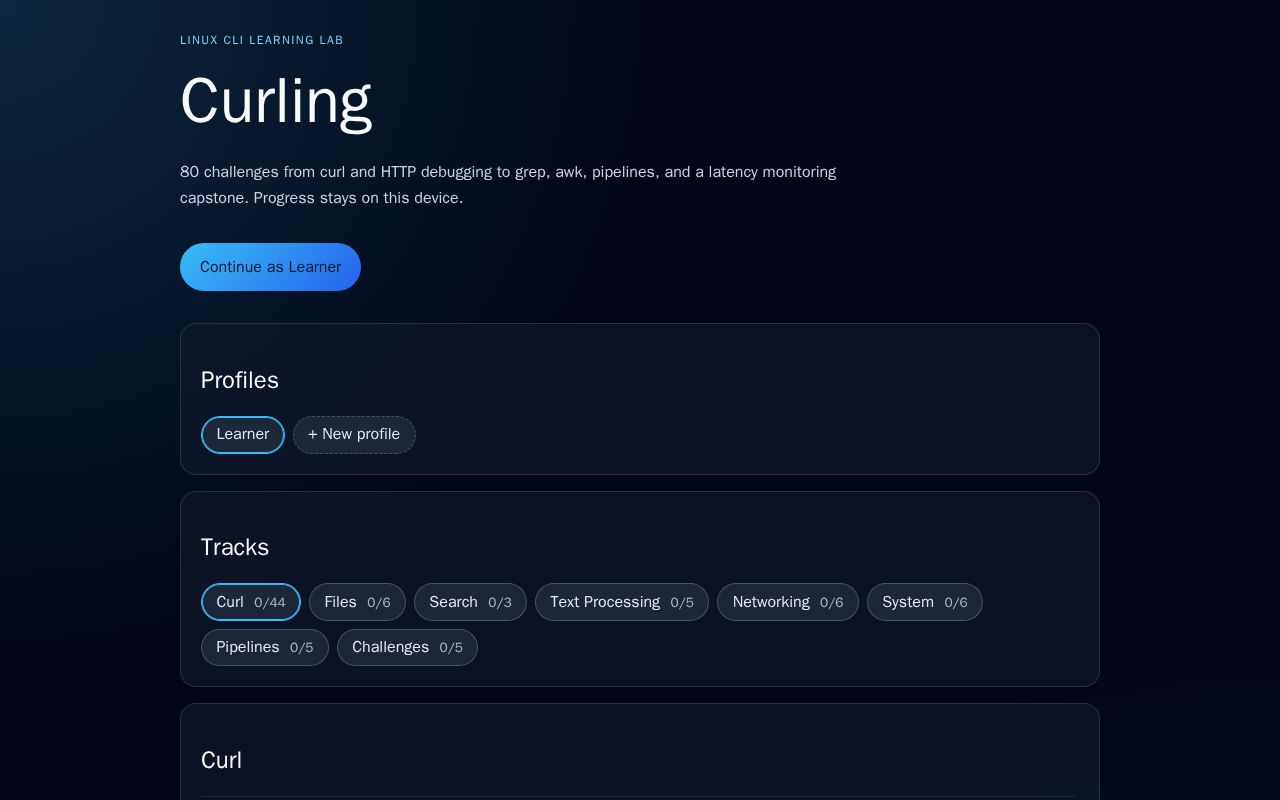
Task: Open the Files track tab
Action: pos(357,602)
